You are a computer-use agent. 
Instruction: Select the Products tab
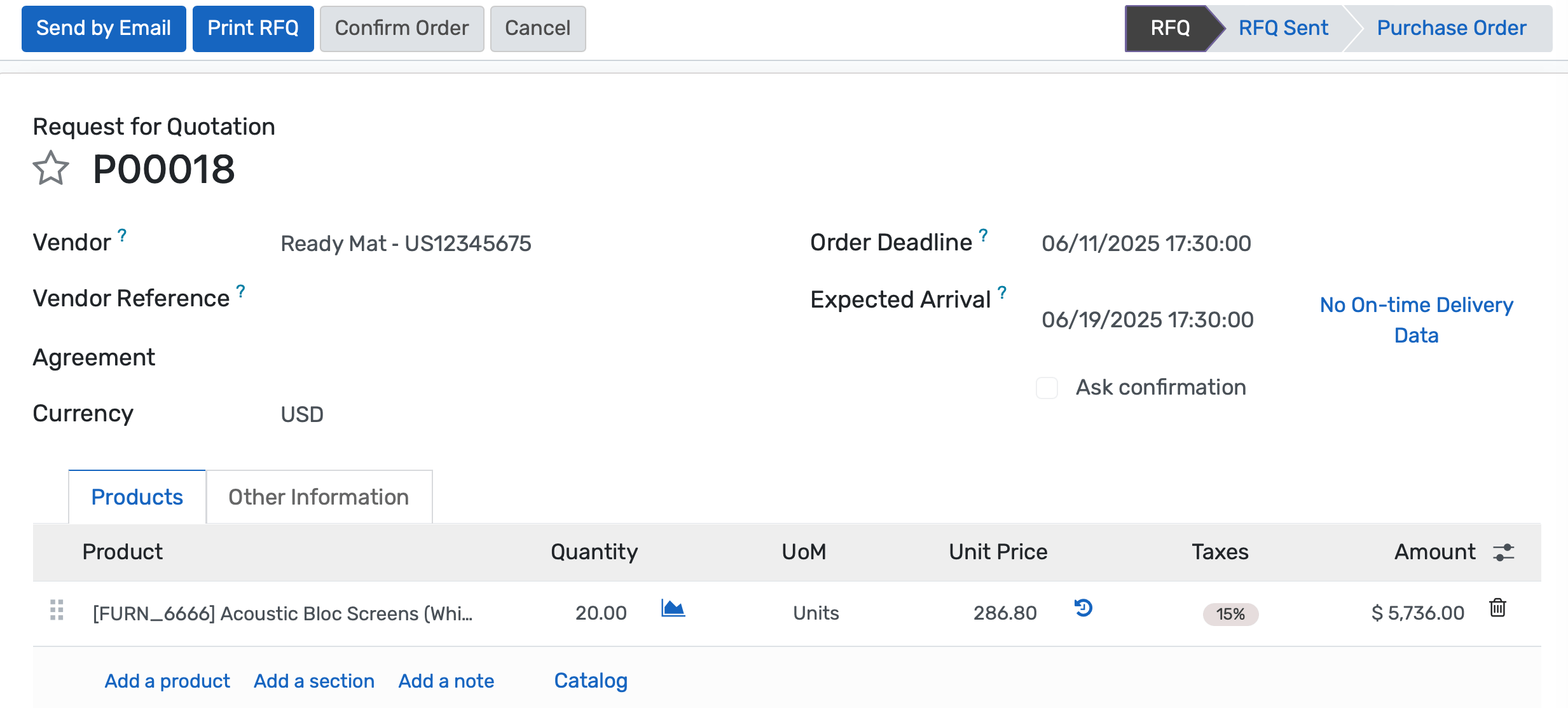136,497
